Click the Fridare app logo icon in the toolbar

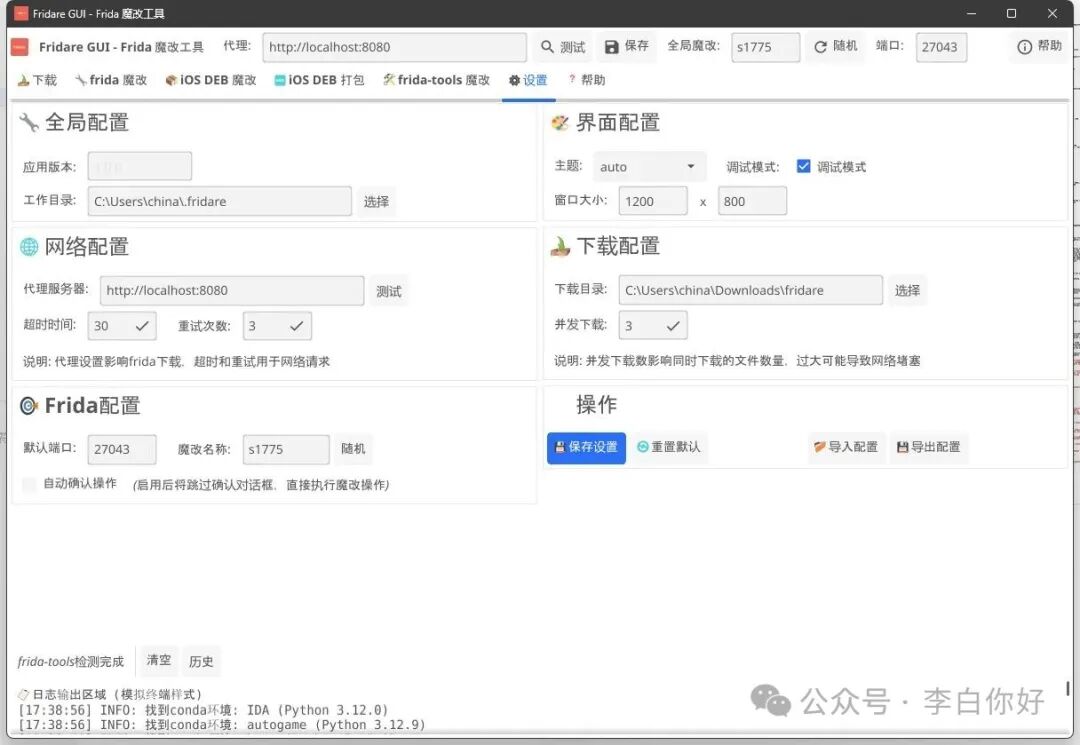point(20,47)
